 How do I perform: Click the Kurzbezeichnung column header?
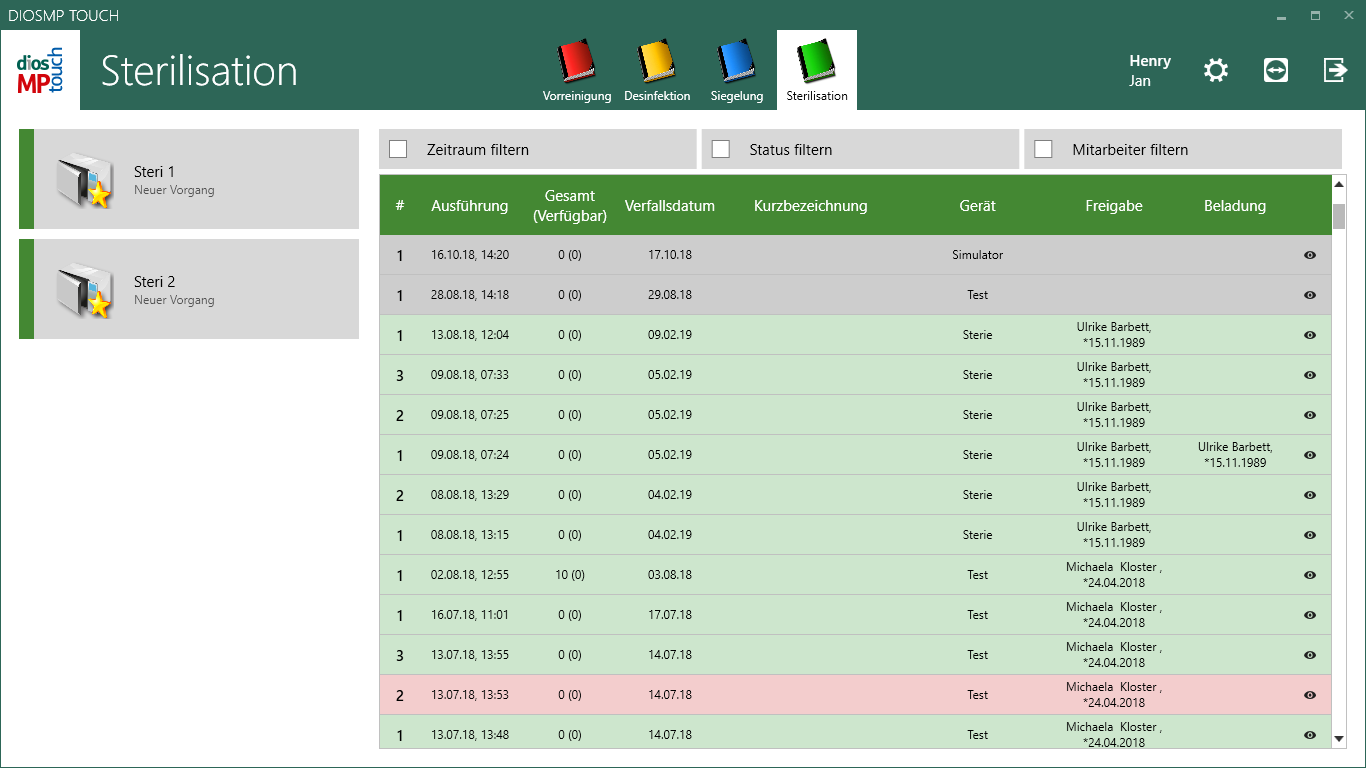811,206
